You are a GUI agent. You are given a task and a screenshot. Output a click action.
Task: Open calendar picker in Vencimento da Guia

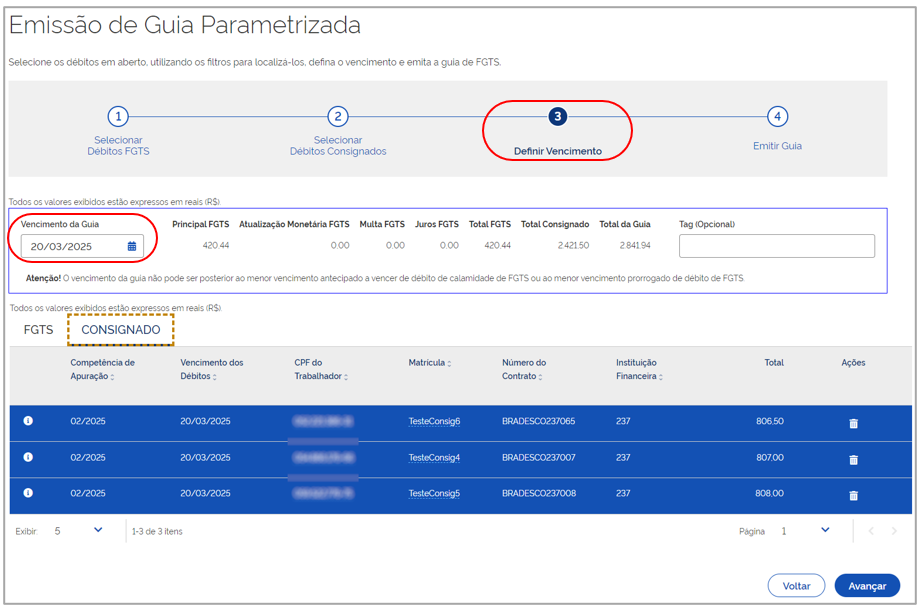point(132,246)
